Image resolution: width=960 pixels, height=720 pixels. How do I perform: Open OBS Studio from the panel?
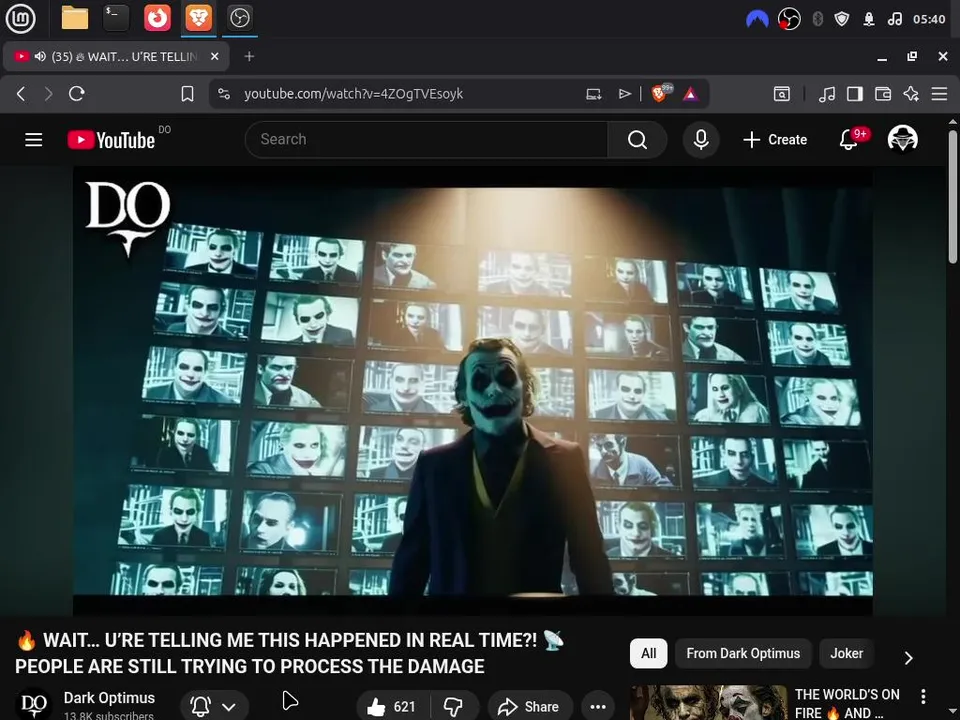click(239, 18)
